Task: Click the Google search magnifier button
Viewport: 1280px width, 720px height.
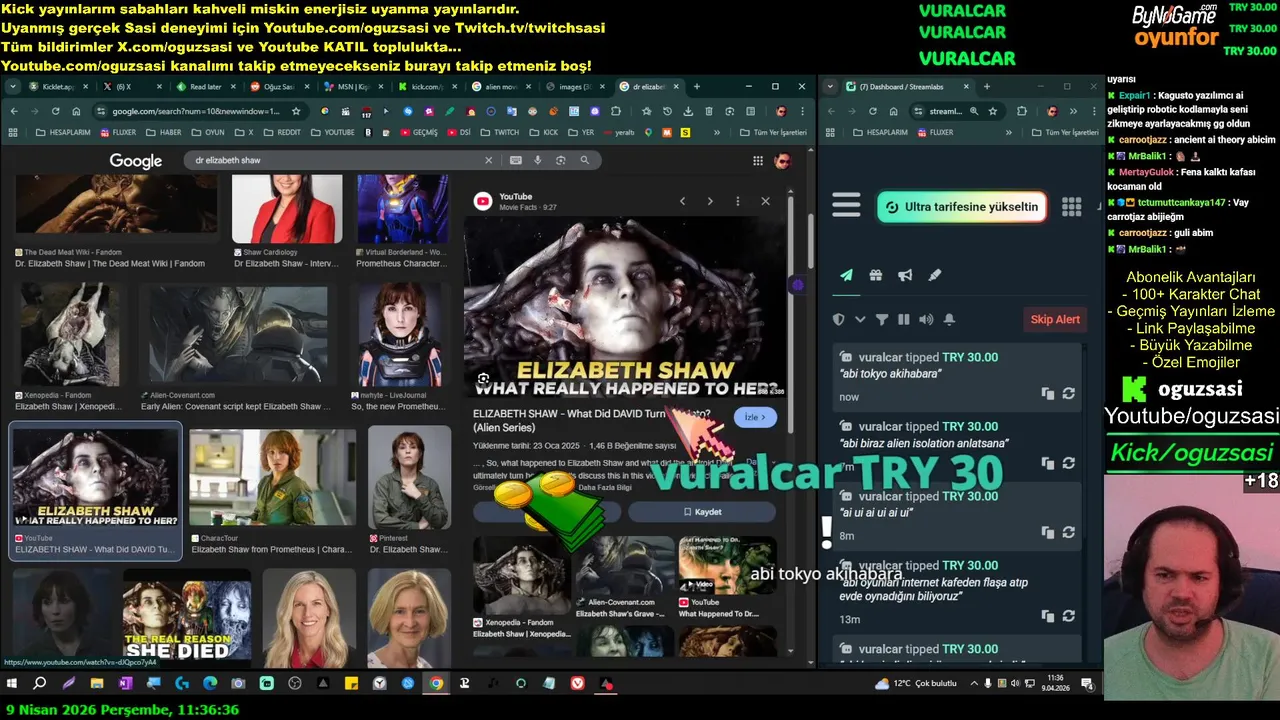Action: (x=585, y=160)
